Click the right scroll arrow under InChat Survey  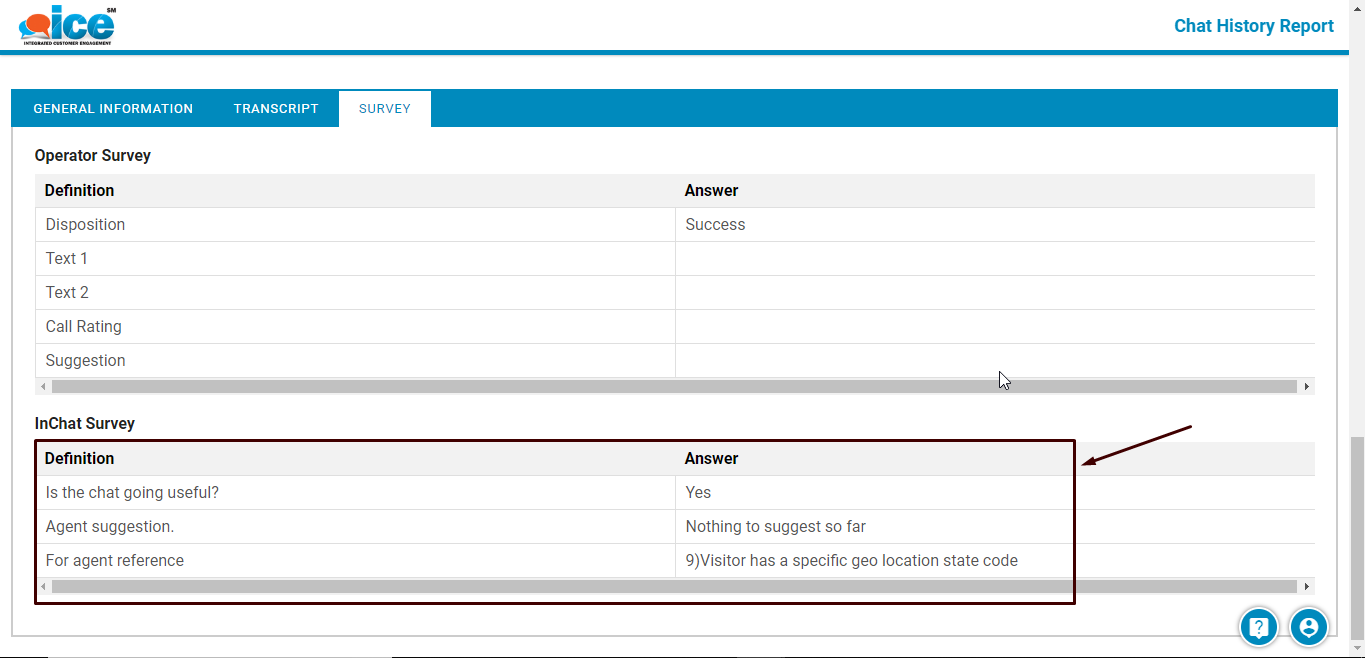point(1306,586)
